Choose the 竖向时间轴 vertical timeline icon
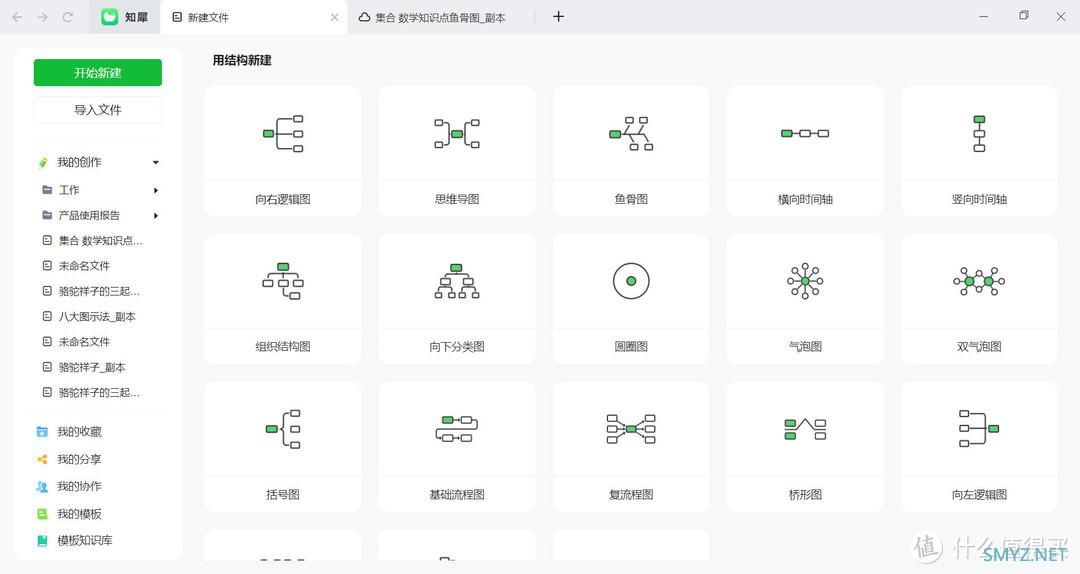The width and height of the screenshot is (1080, 574). click(979, 134)
